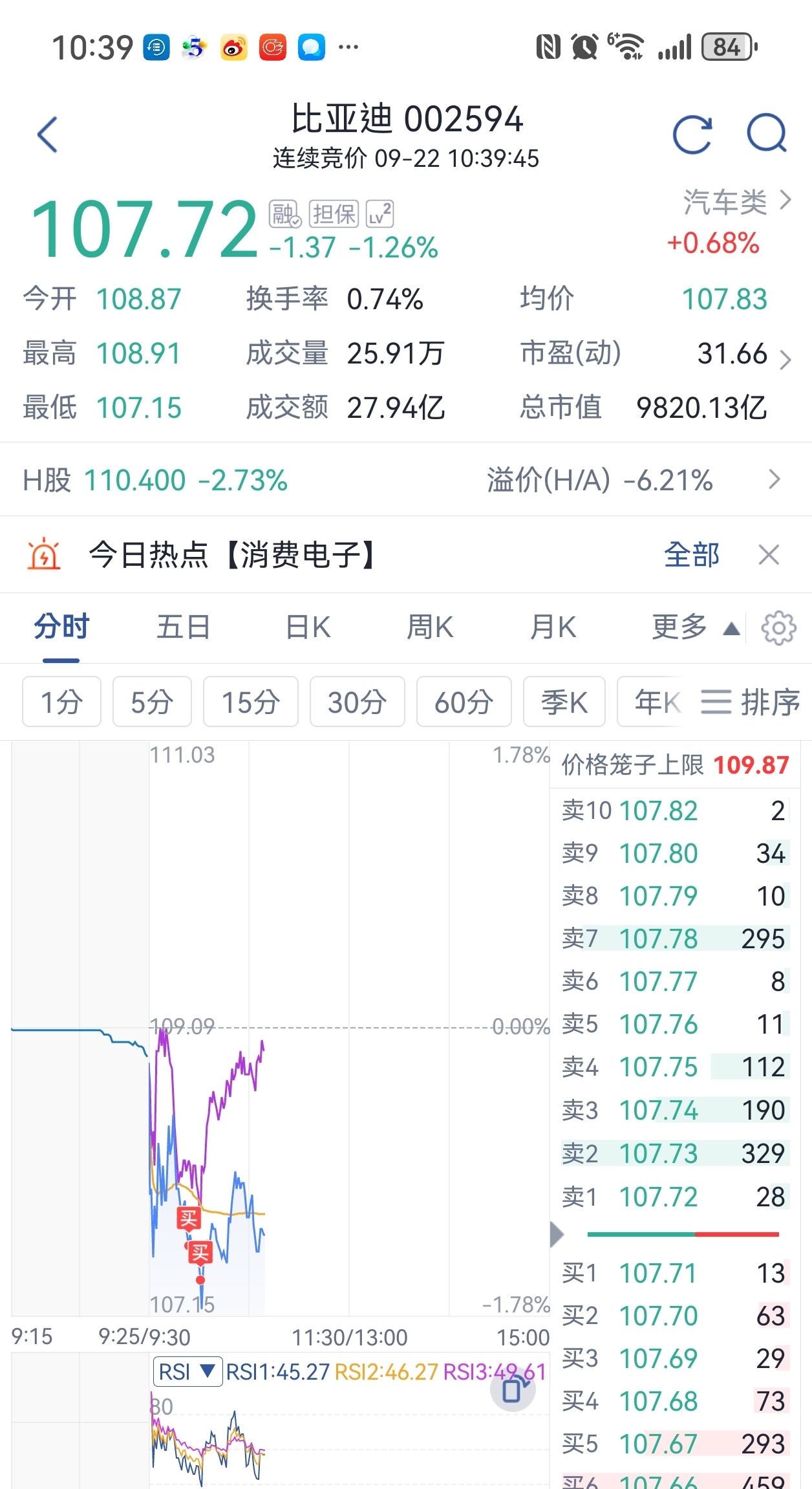Collapse order book with gray triangle

pos(557,1234)
